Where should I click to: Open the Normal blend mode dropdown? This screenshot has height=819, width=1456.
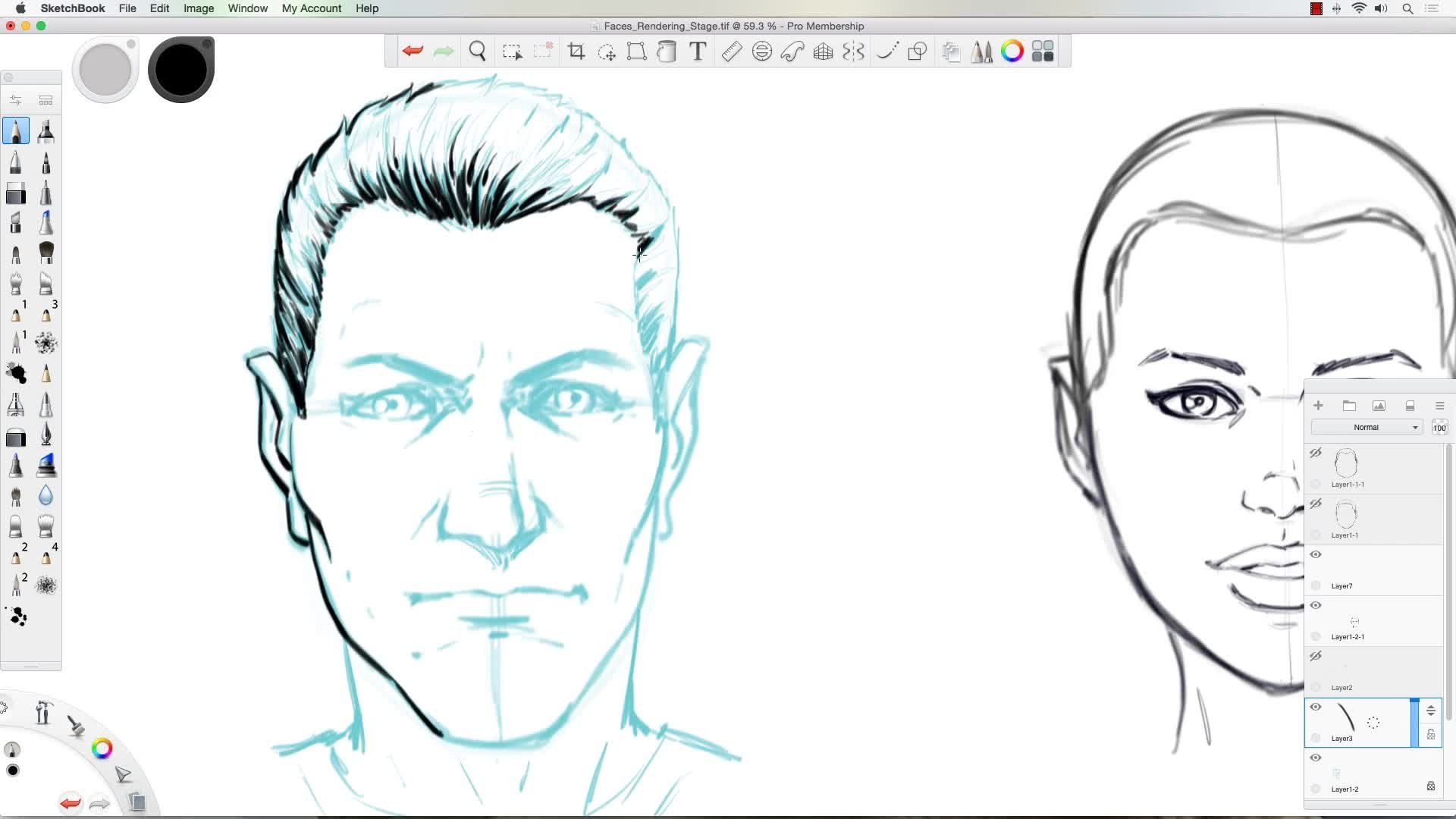(x=1366, y=428)
